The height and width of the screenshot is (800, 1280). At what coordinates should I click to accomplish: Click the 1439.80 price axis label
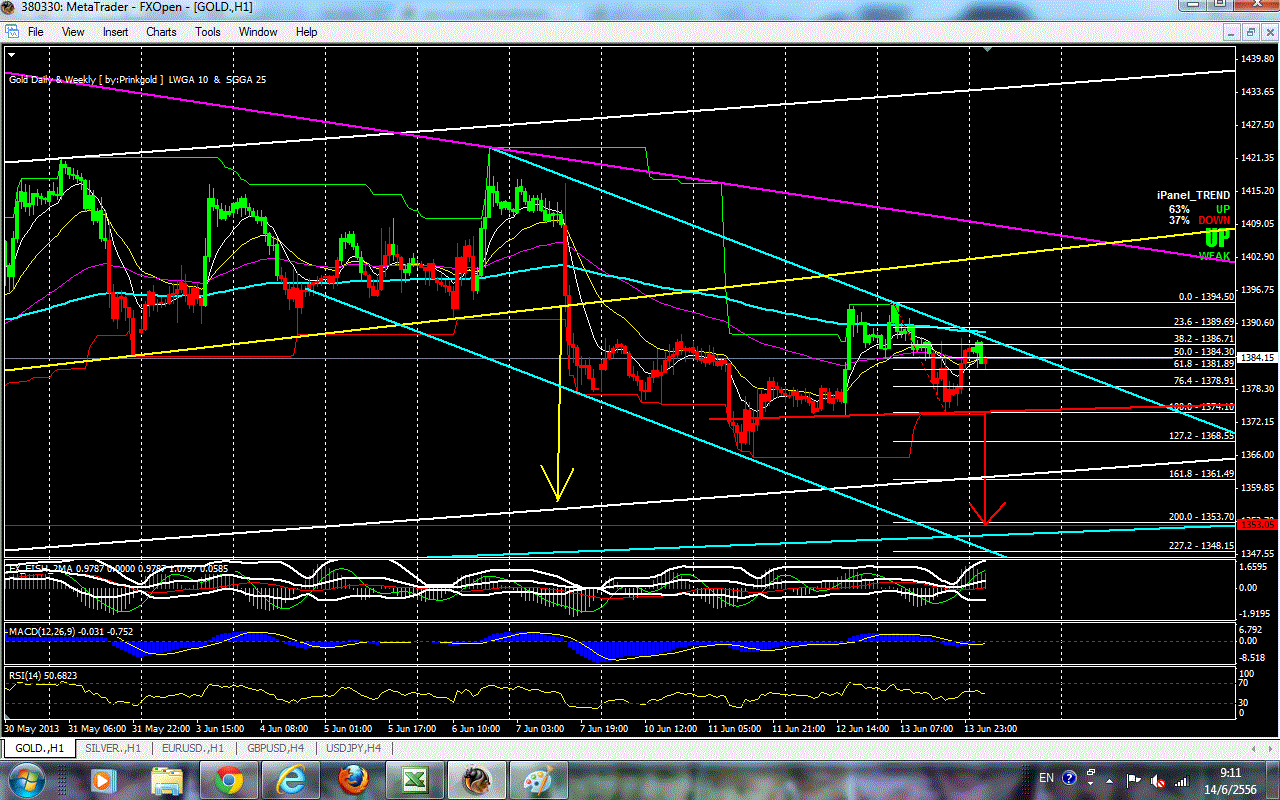click(1256, 59)
